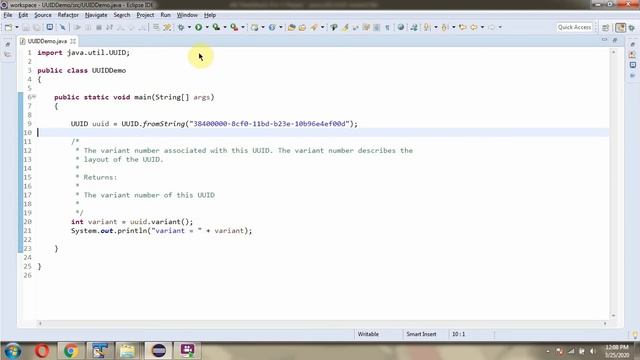Run the program with green Run button
The image size is (640, 360).
[198, 27]
